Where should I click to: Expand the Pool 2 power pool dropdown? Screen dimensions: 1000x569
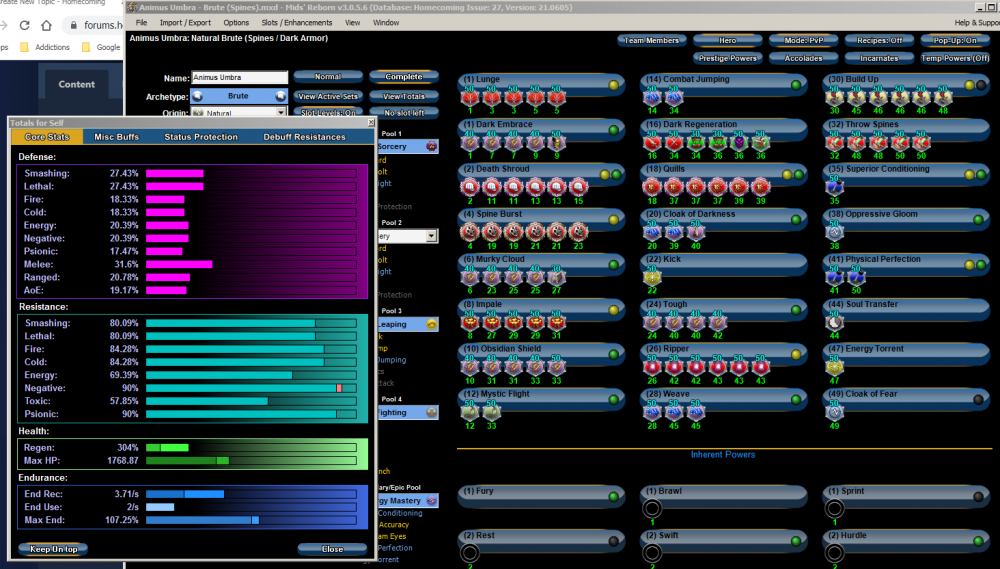[x=431, y=237]
